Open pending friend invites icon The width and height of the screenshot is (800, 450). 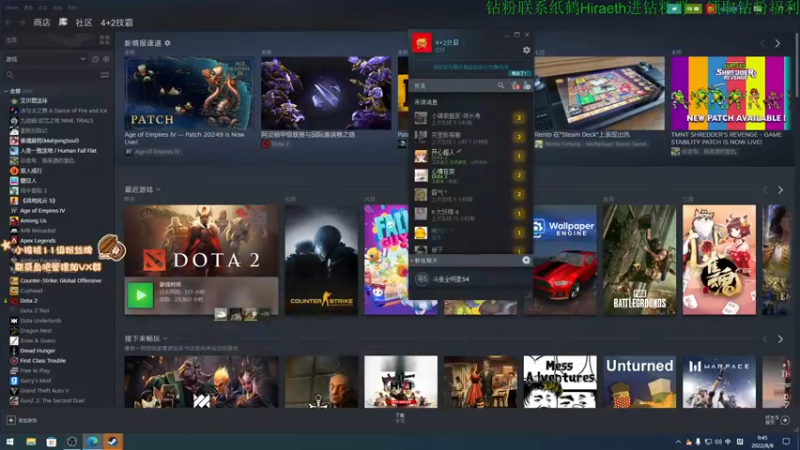[x=515, y=86]
